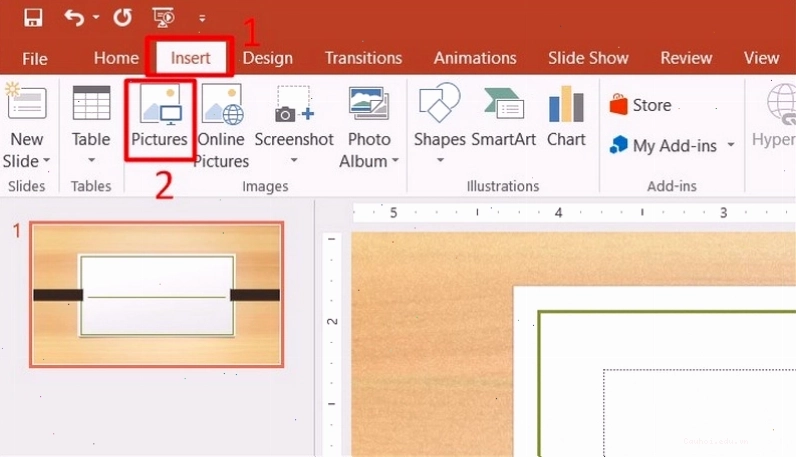Open the View tab
This screenshot has height=458, width=796.
pos(761,58)
